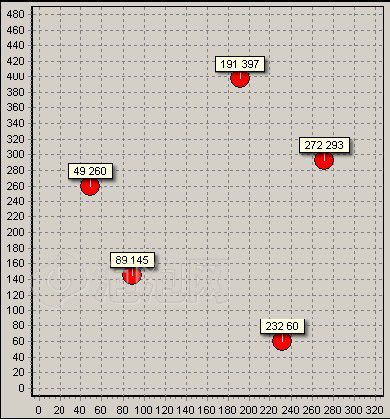Click the 480 value on vertical axis
This screenshot has width=390, height=419.
tap(16, 14)
